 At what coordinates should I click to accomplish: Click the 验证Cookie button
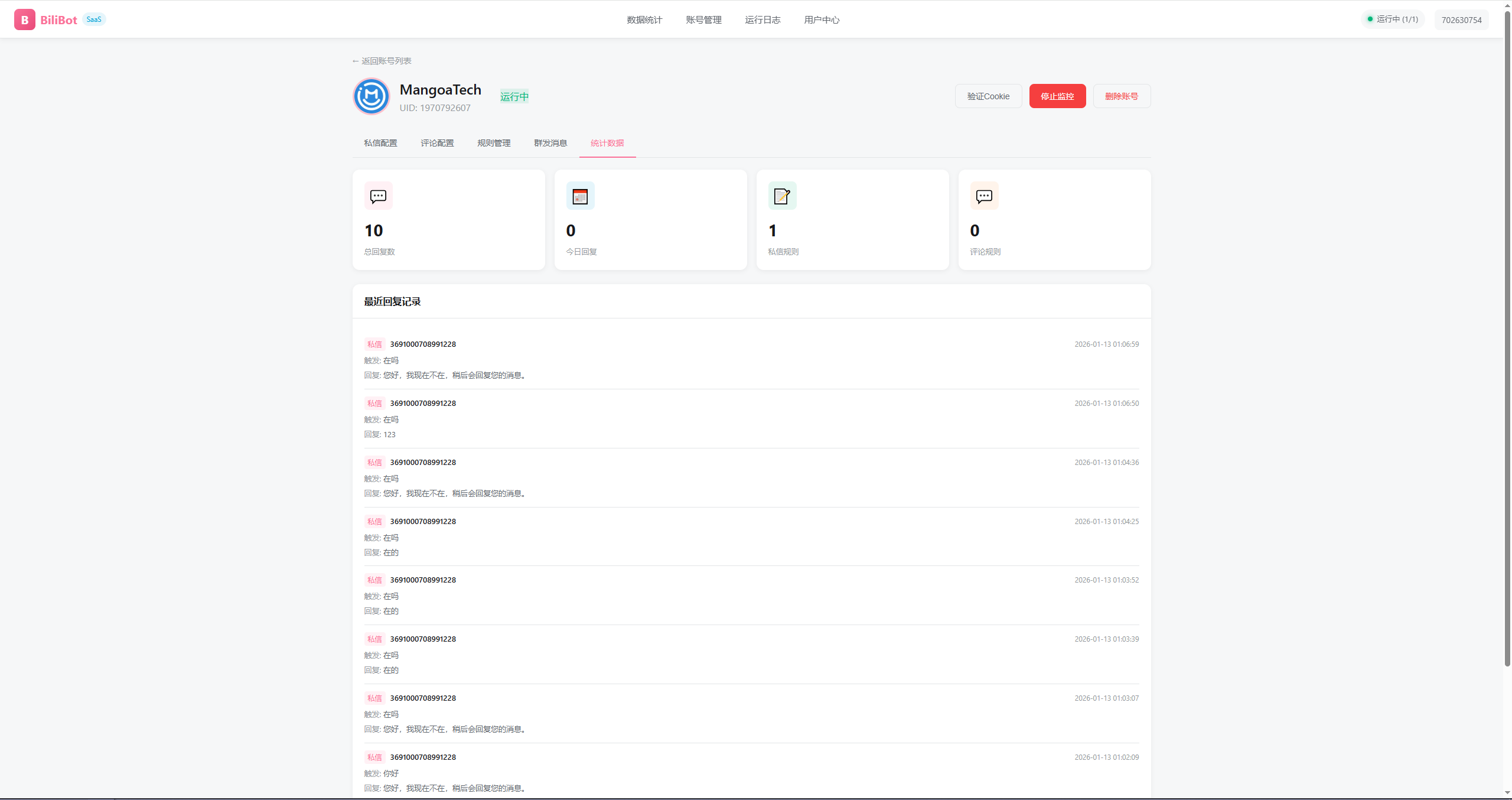click(988, 96)
